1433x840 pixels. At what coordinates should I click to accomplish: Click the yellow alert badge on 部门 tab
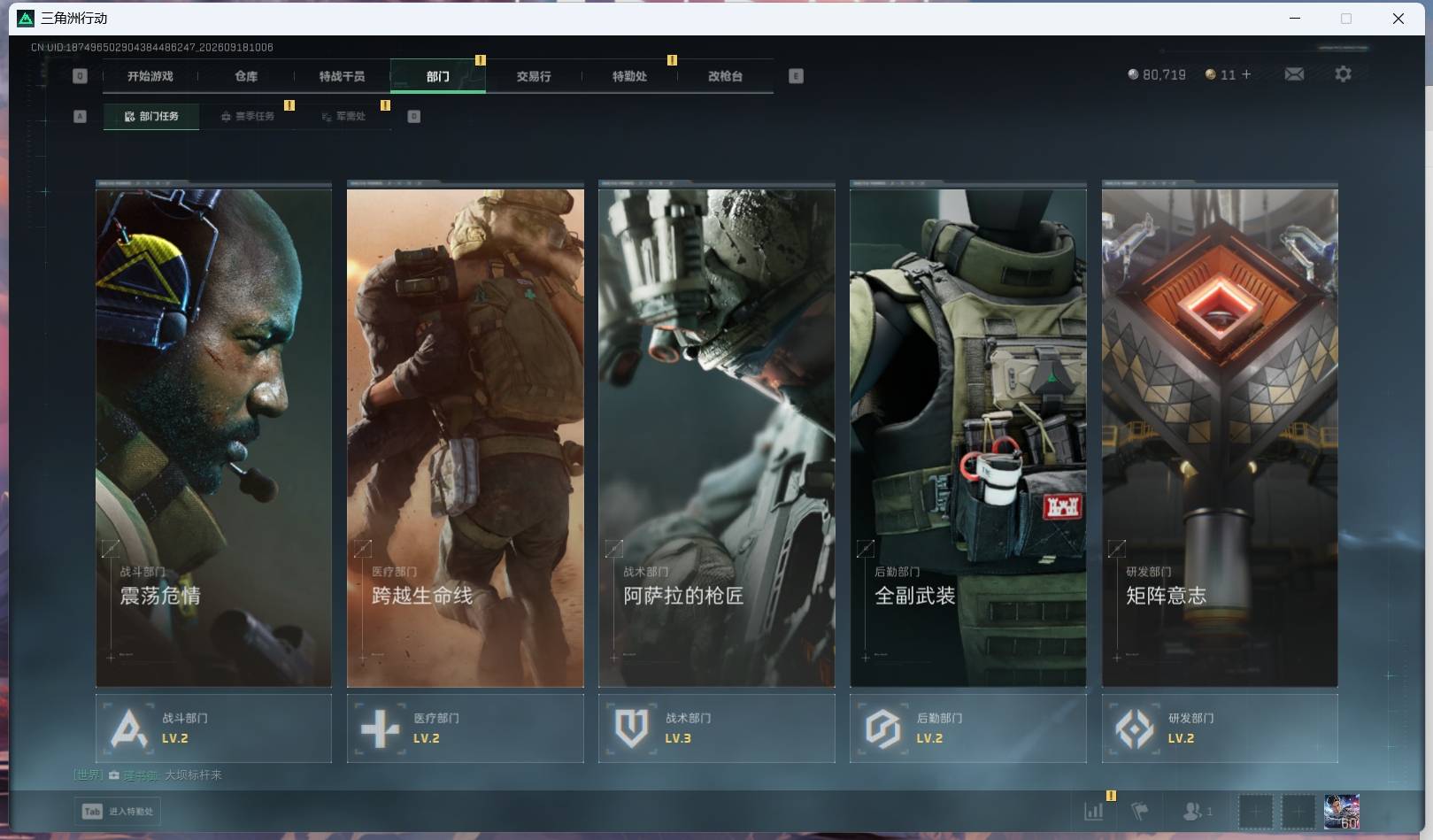[480, 60]
